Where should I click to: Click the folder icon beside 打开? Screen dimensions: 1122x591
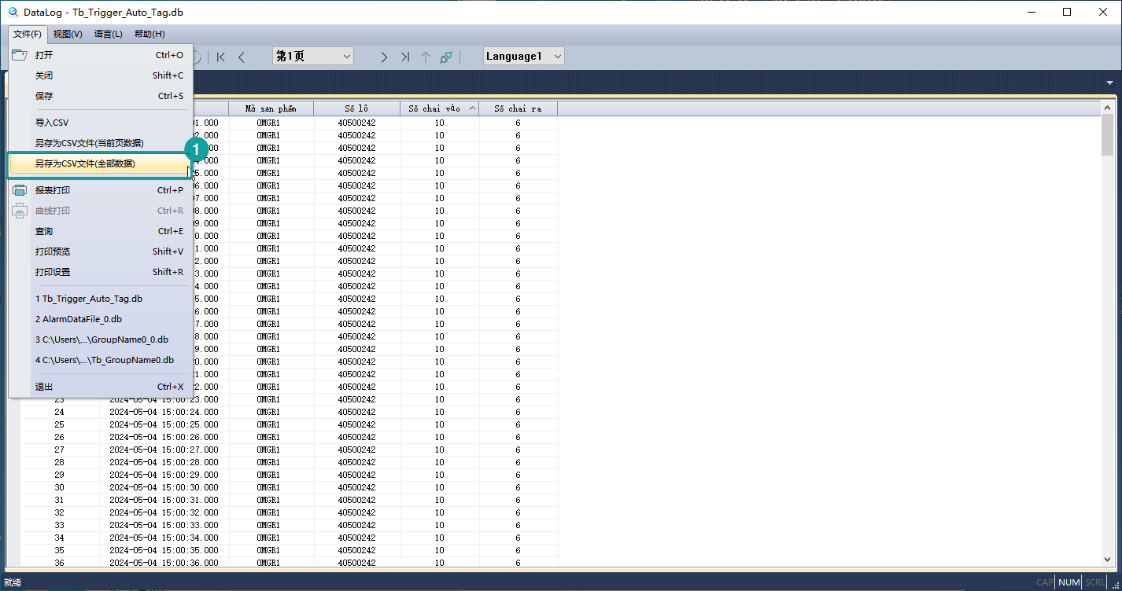(19, 55)
